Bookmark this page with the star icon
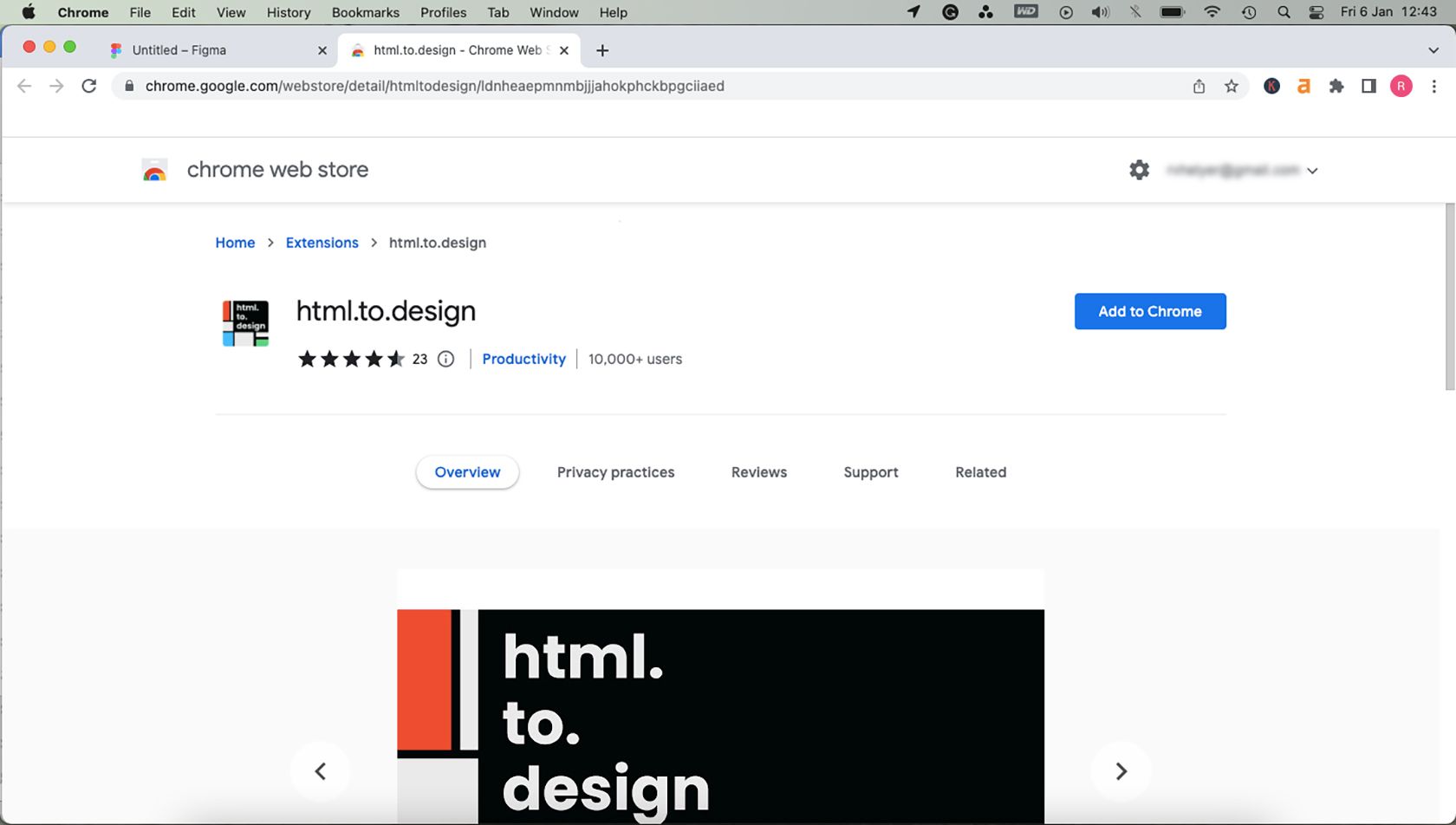Viewport: 1456px width, 825px height. [x=1231, y=86]
